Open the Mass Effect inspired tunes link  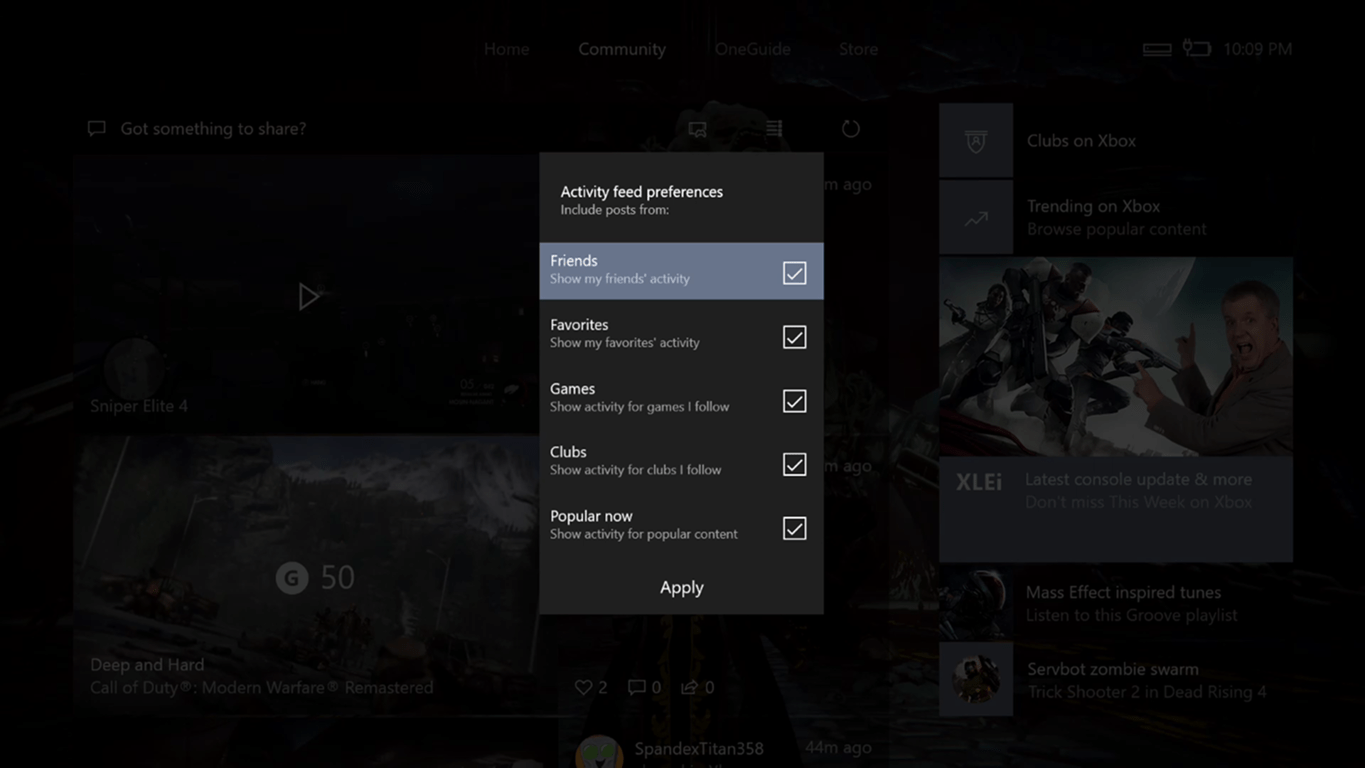point(1131,603)
